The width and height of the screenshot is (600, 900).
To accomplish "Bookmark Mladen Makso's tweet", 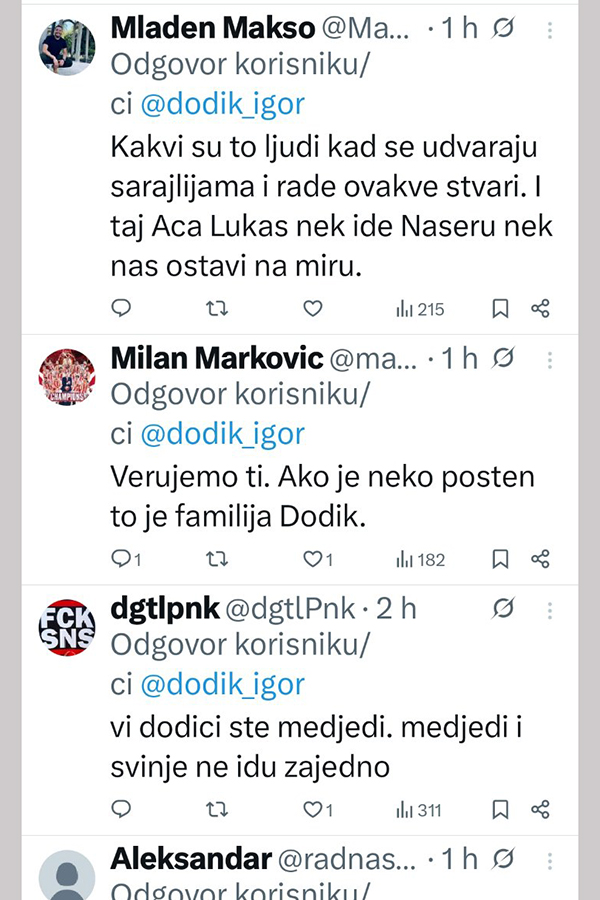I will pyautogui.click(x=500, y=309).
